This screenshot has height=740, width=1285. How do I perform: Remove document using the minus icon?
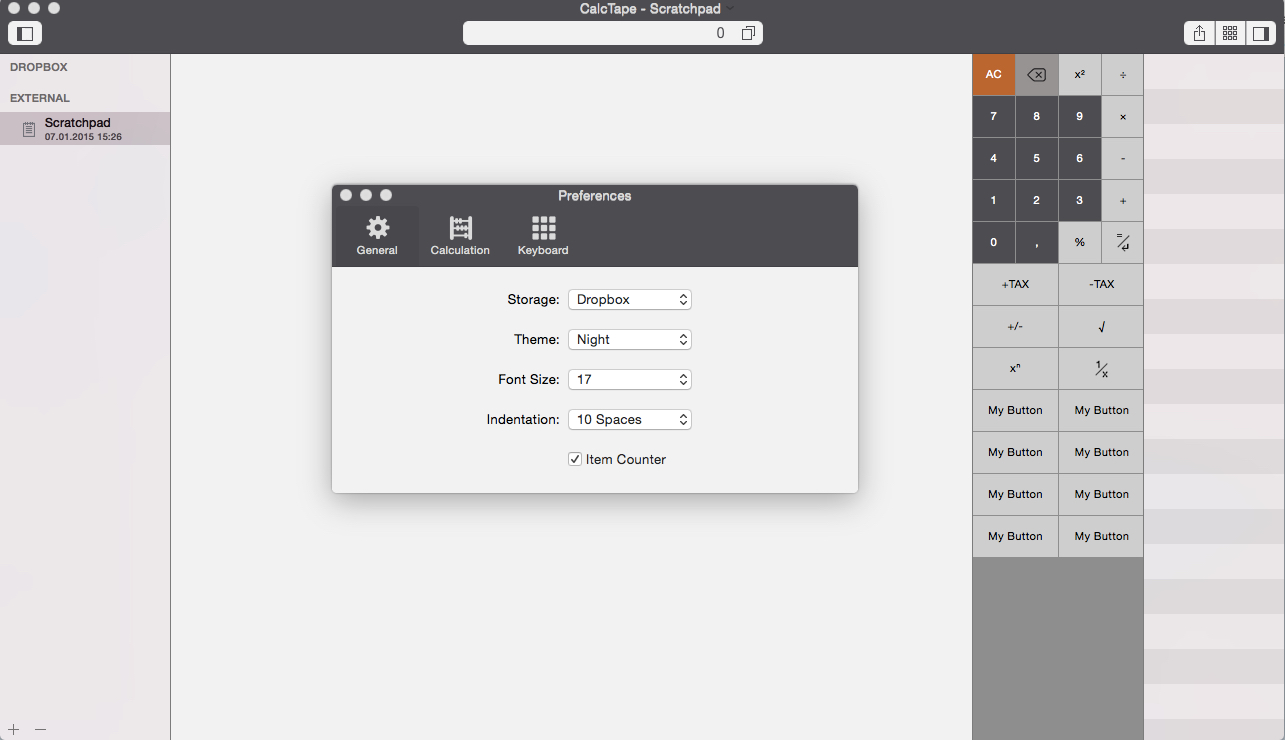click(40, 729)
